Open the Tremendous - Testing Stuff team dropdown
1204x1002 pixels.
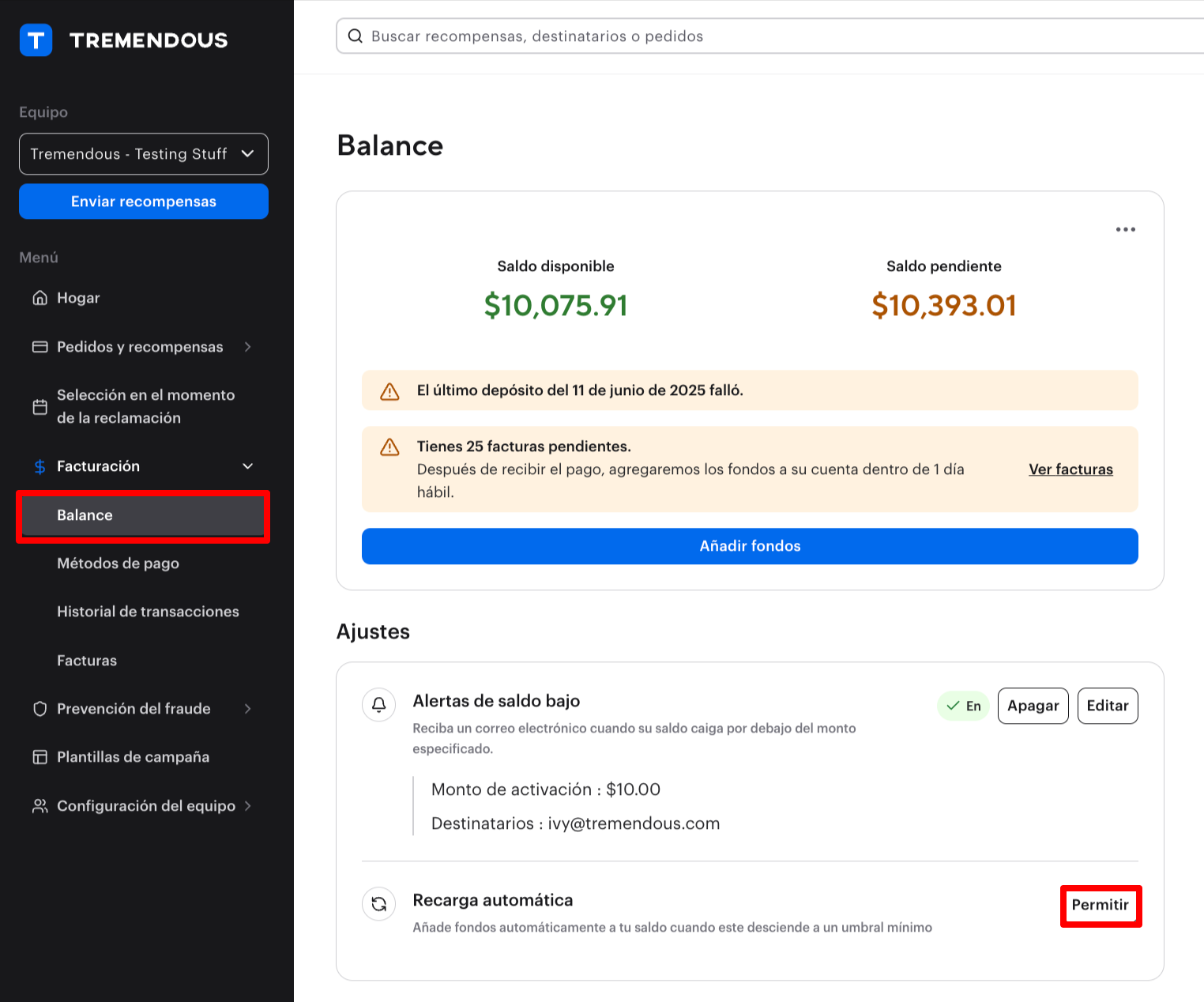click(x=144, y=154)
